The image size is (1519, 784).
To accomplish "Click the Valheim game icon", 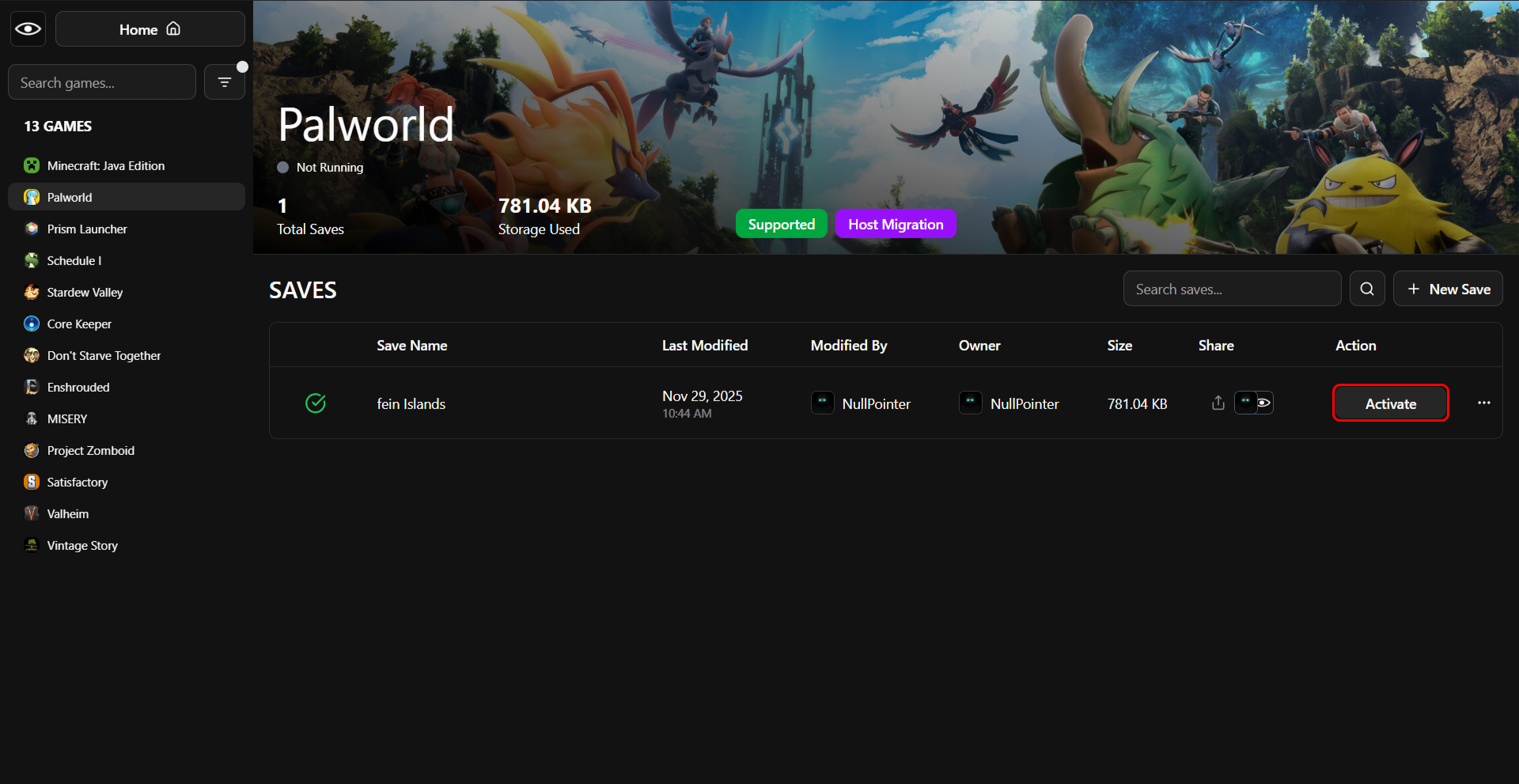I will [32, 513].
